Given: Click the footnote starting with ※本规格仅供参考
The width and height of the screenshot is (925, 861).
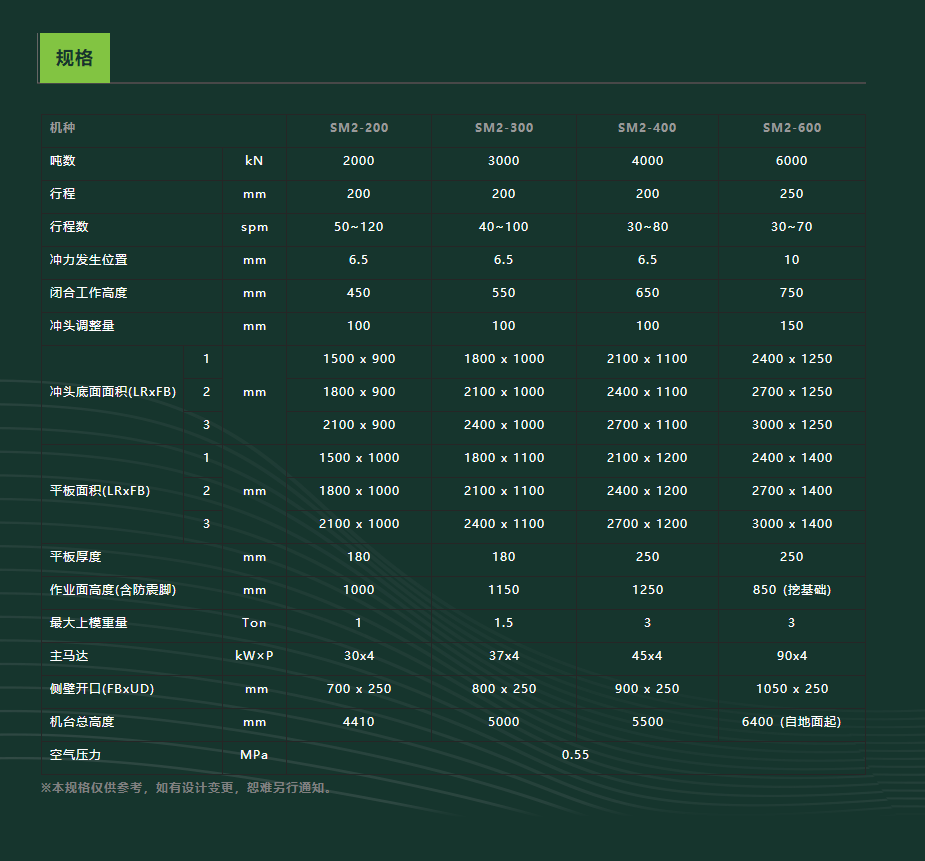Looking at the screenshot, I should 187,788.
